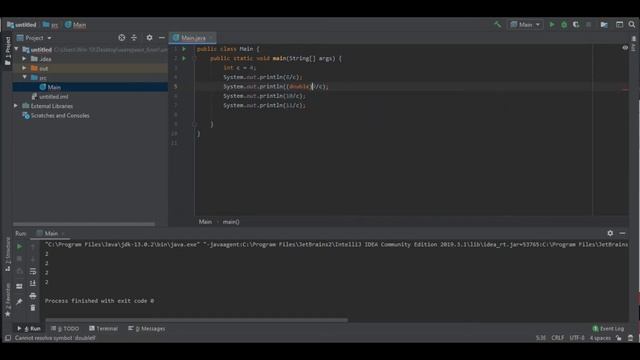This screenshot has width=640, height=360.
Task: Run with Coverage from the top toolbar
Action: (x=576, y=25)
